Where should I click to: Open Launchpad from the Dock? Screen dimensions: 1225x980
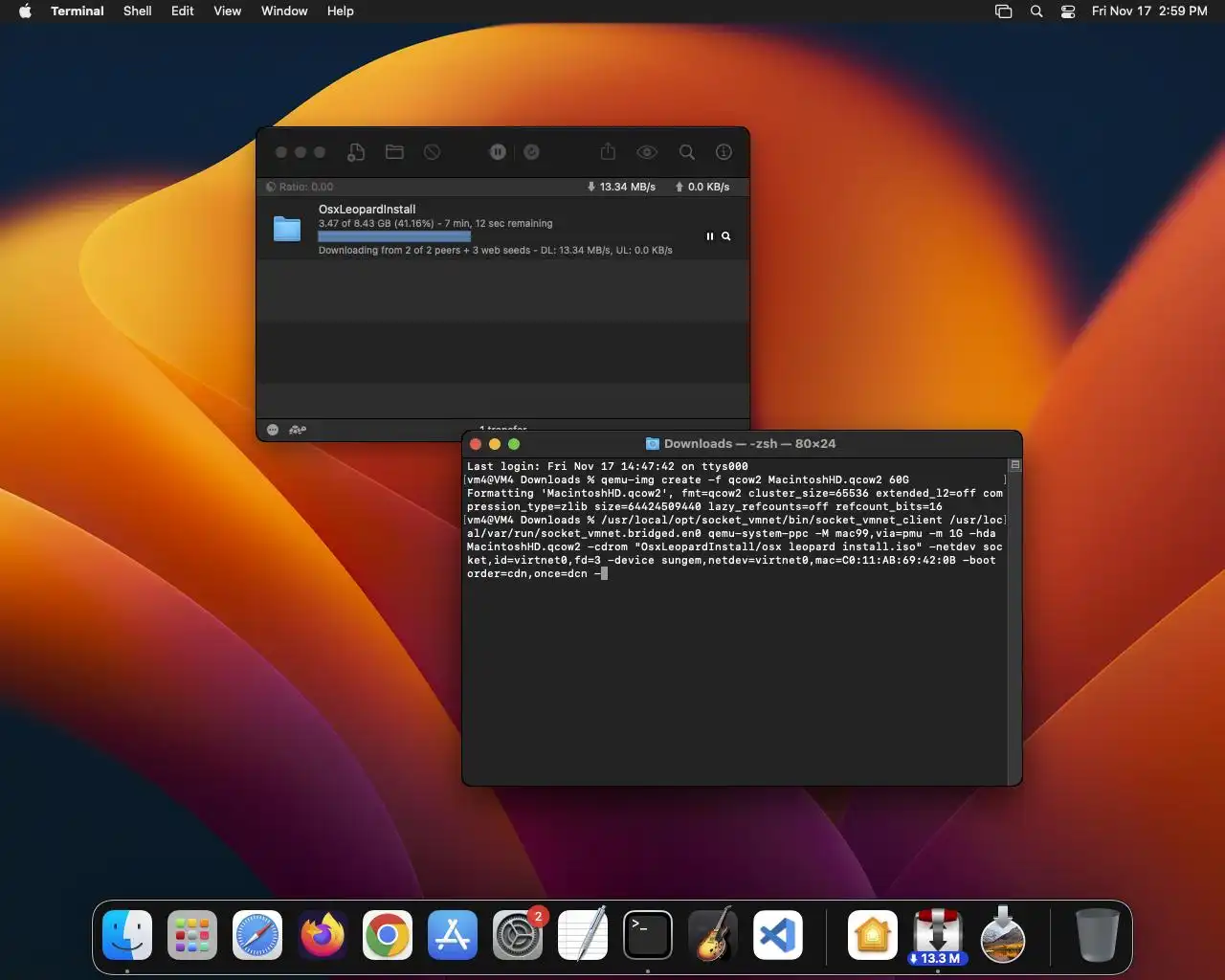pyautogui.click(x=192, y=935)
